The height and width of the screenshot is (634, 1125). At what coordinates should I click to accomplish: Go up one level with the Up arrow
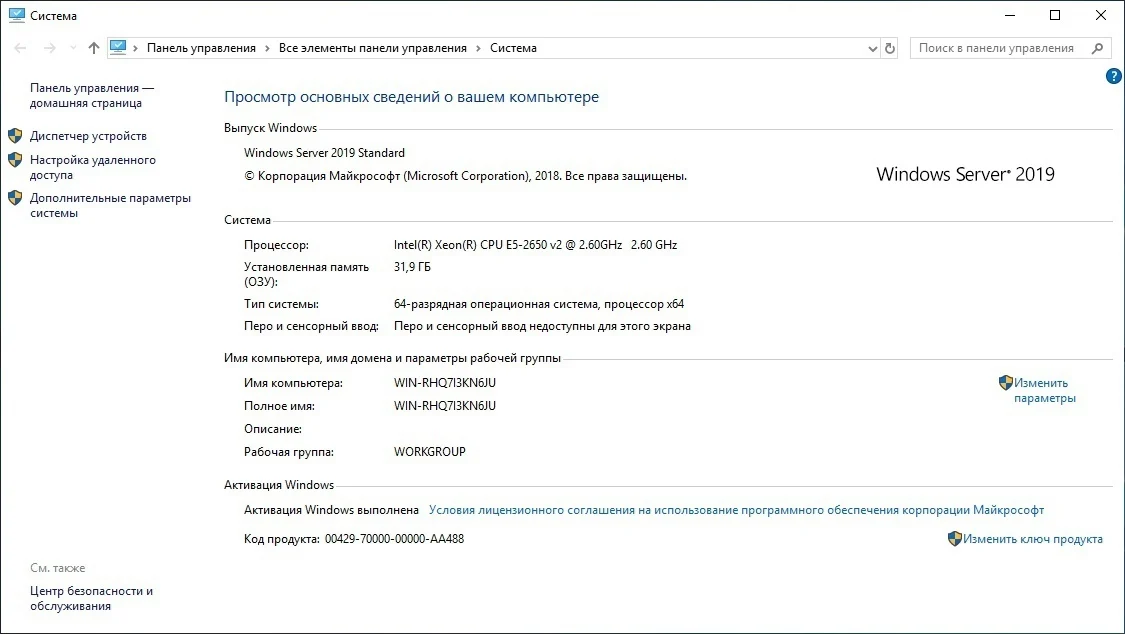93,48
